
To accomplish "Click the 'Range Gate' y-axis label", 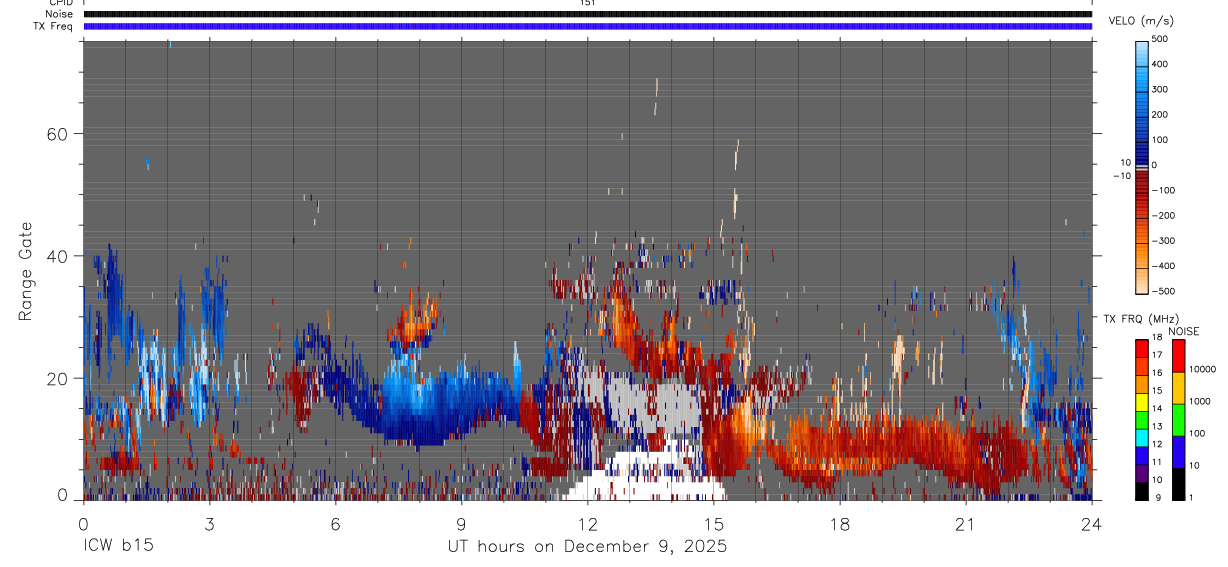I will pyautogui.click(x=26, y=271).
